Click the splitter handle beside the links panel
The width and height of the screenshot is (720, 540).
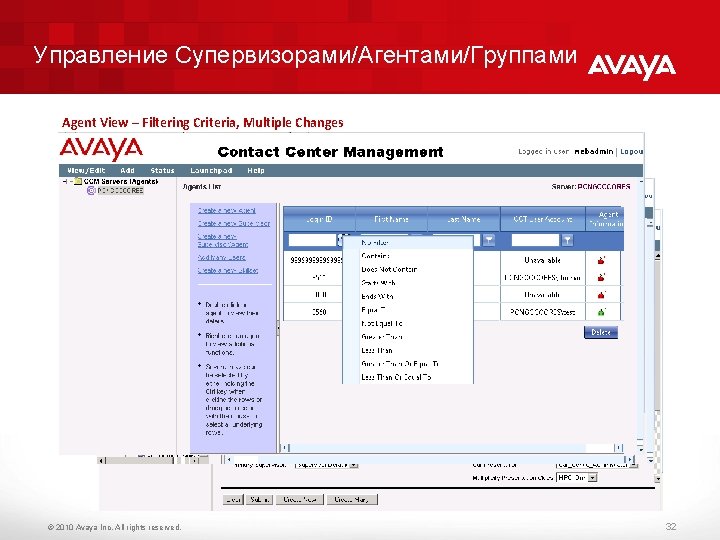pyautogui.click(x=278, y=327)
